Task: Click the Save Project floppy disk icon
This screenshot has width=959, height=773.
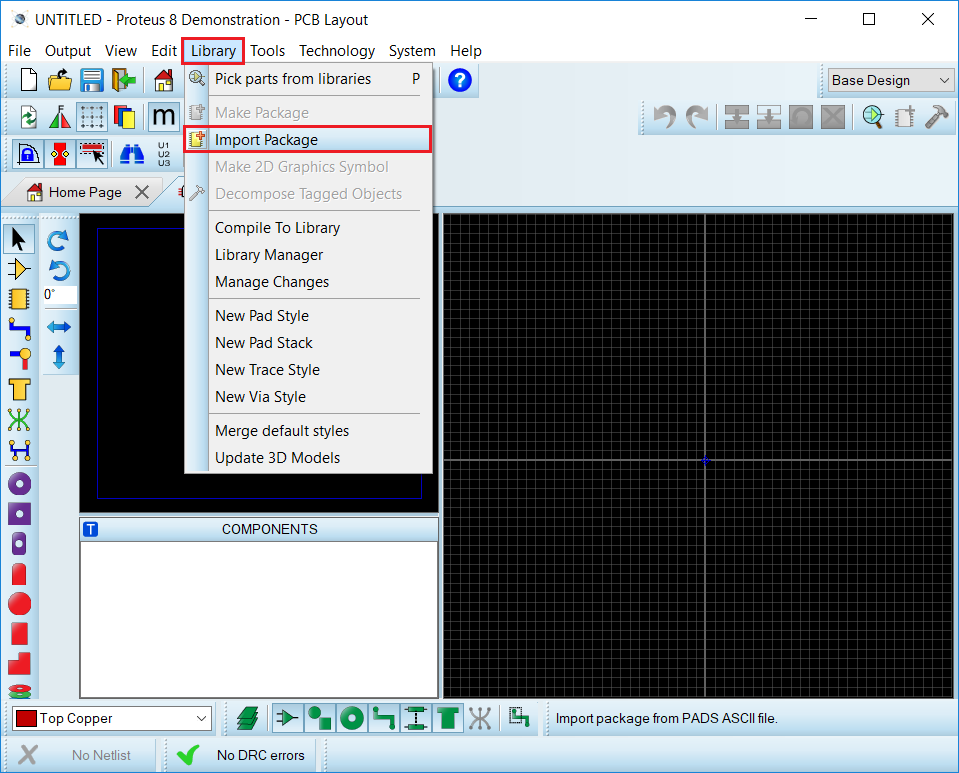Action: [92, 80]
